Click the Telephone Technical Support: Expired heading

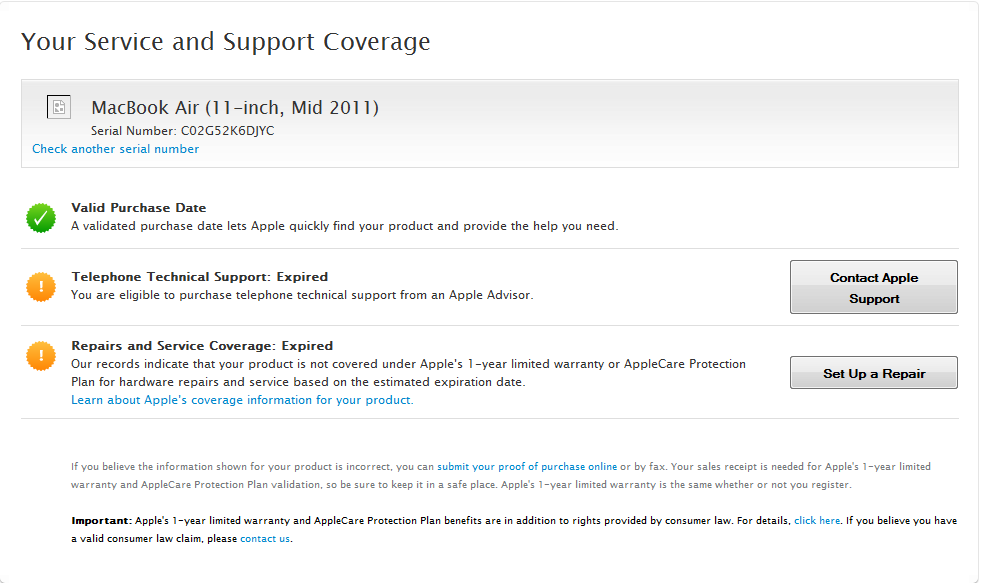pos(199,277)
